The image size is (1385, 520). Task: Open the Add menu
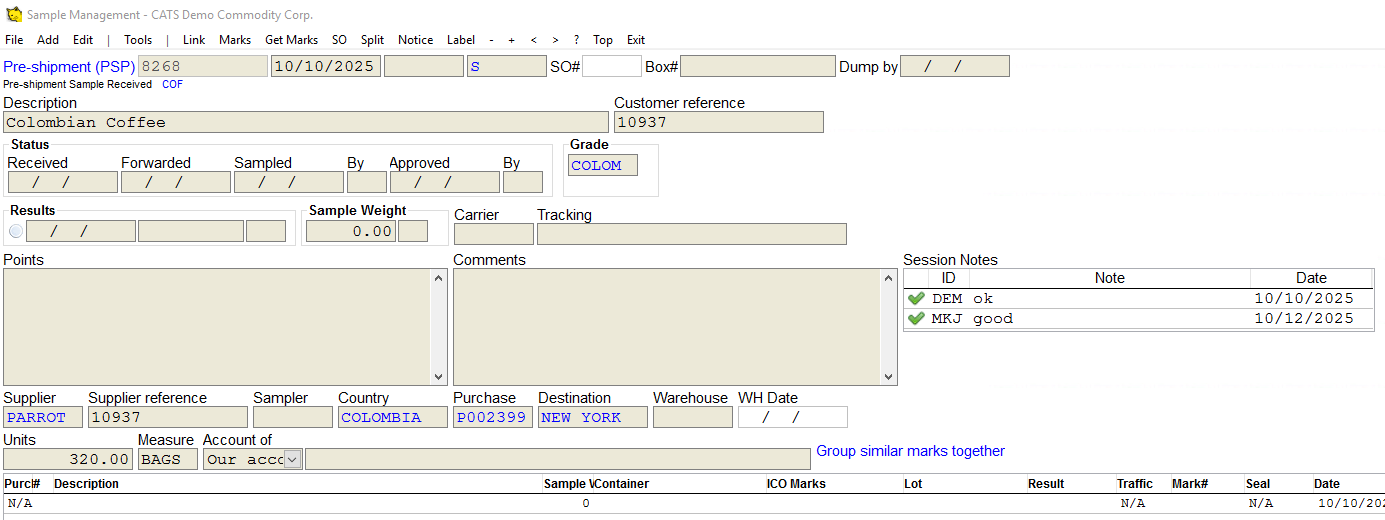pyautogui.click(x=48, y=40)
